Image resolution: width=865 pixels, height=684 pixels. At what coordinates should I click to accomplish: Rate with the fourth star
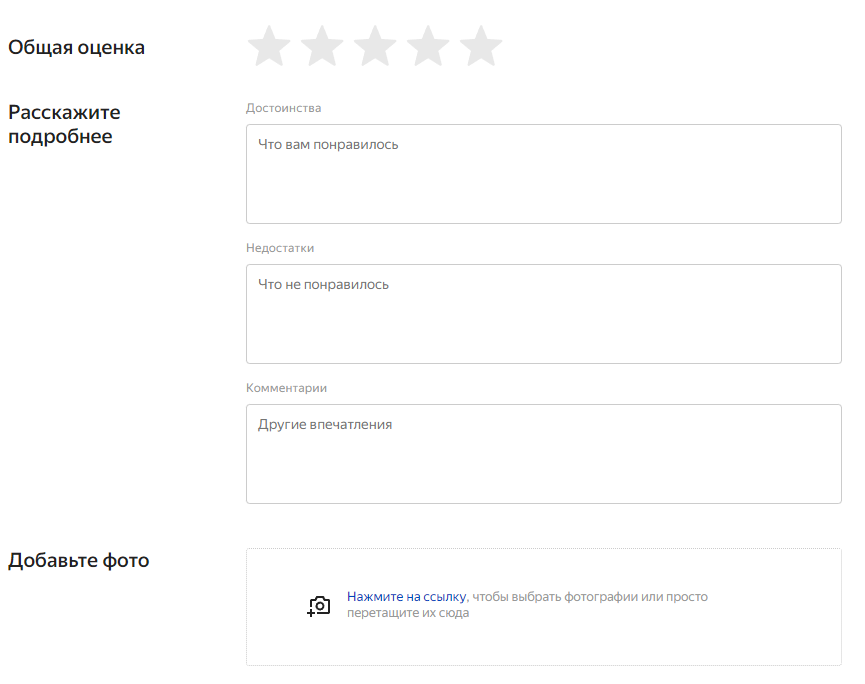(428, 46)
